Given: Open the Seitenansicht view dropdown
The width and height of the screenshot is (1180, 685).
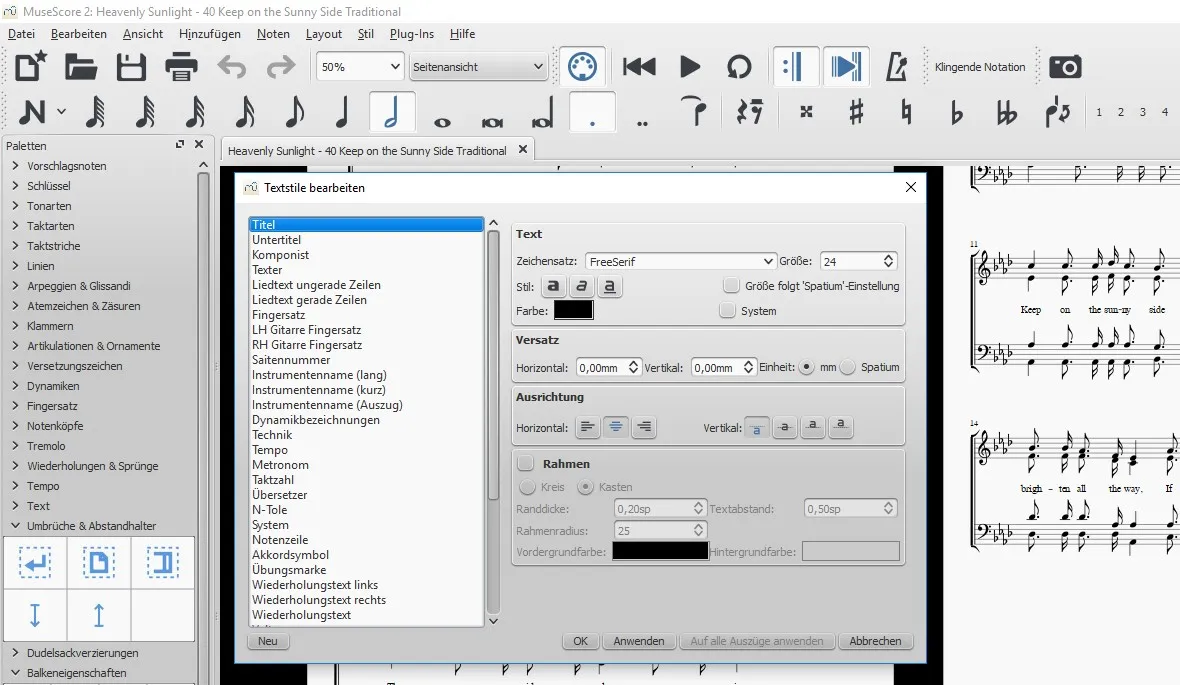Looking at the screenshot, I should coord(477,66).
